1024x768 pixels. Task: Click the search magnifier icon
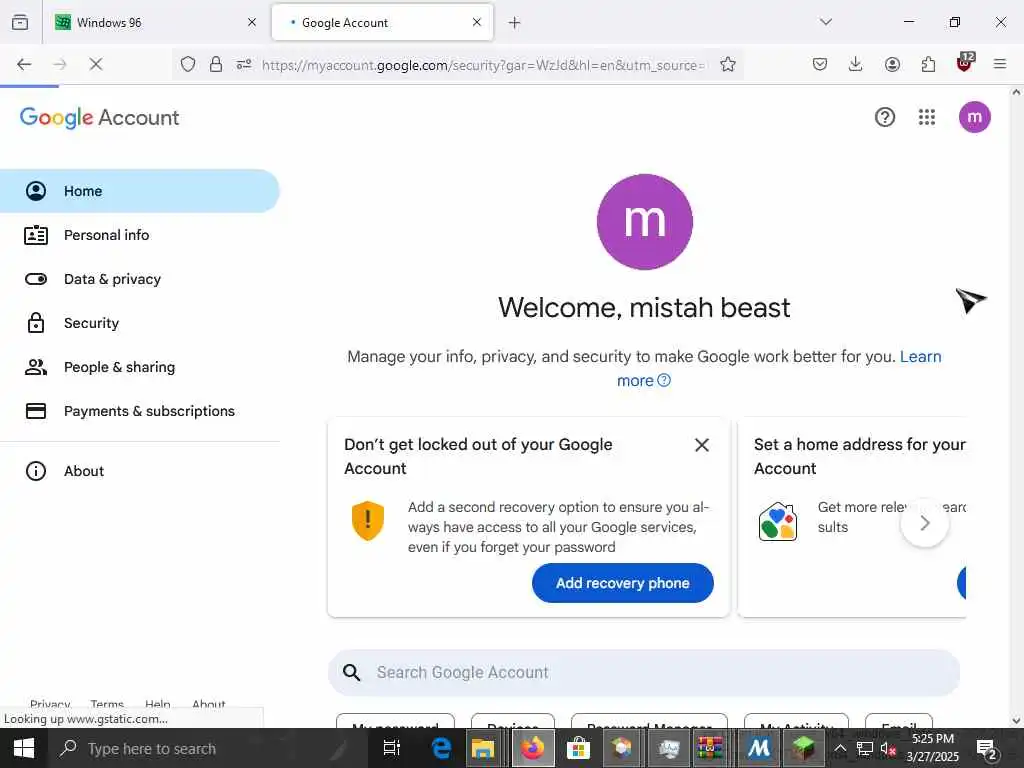351,673
